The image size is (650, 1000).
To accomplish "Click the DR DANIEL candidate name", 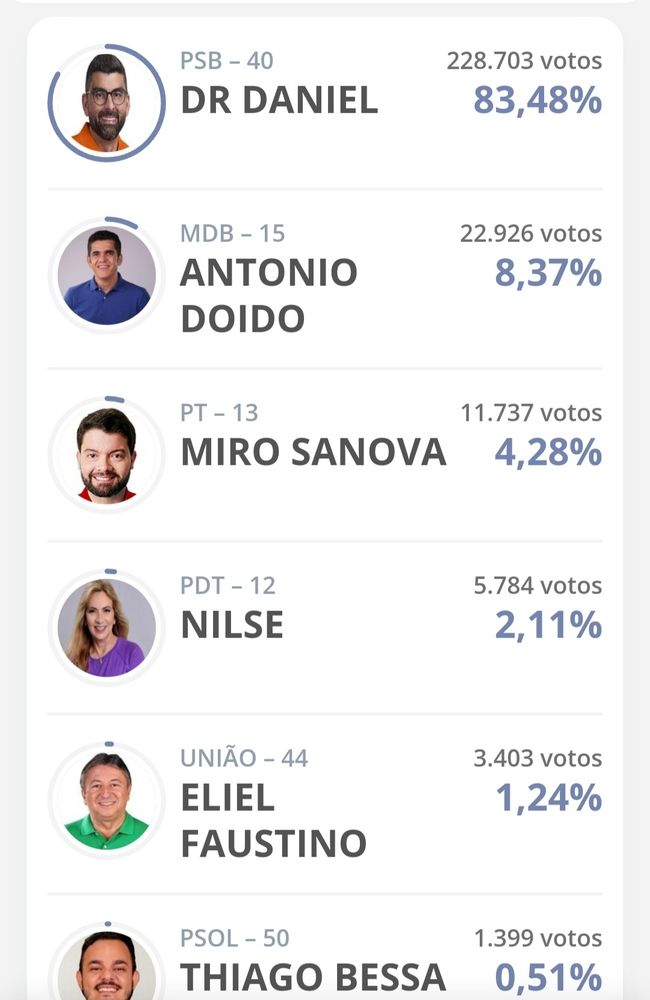I will [279, 101].
